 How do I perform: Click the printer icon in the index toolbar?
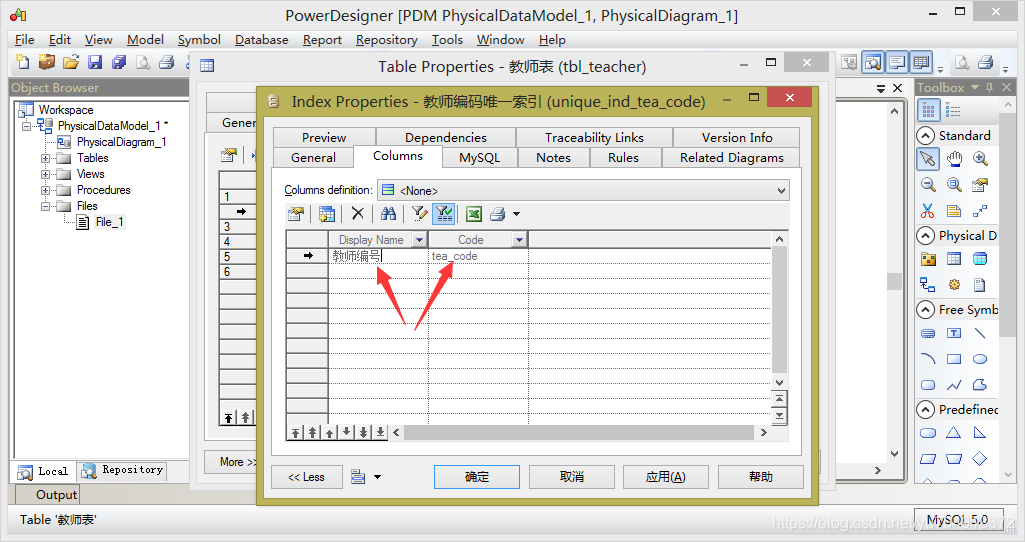click(497, 214)
